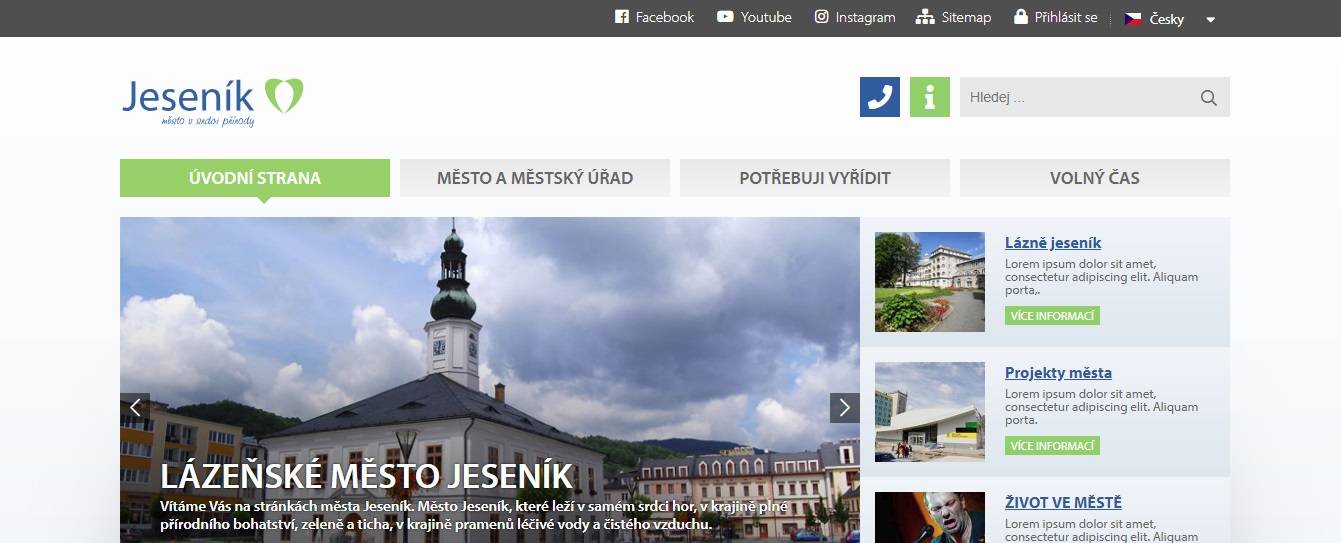The image size is (1341, 543).
Task: Click the Česky language label
Action: pos(1167,19)
